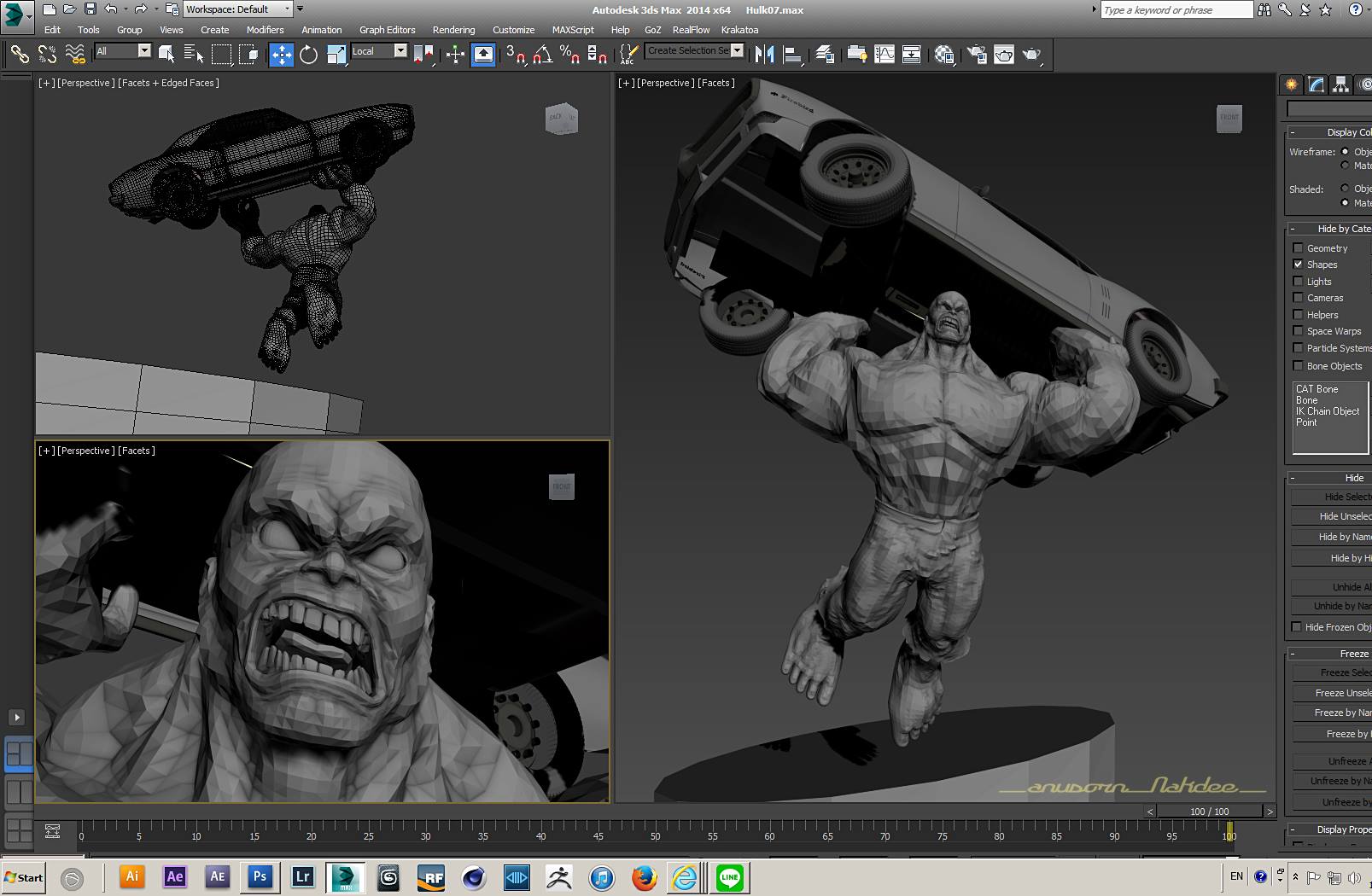Open Render Setup dialog icon
Image resolution: width=1372 pixels, height=896 pixels.
977,55
